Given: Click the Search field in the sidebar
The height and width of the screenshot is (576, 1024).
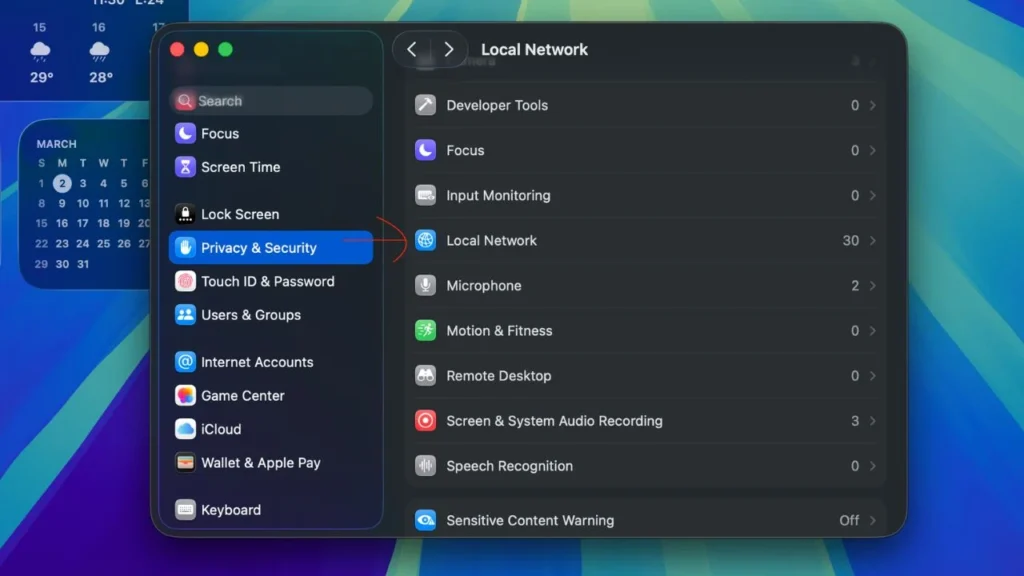Looking at the screenshot, I should (270, 100).
